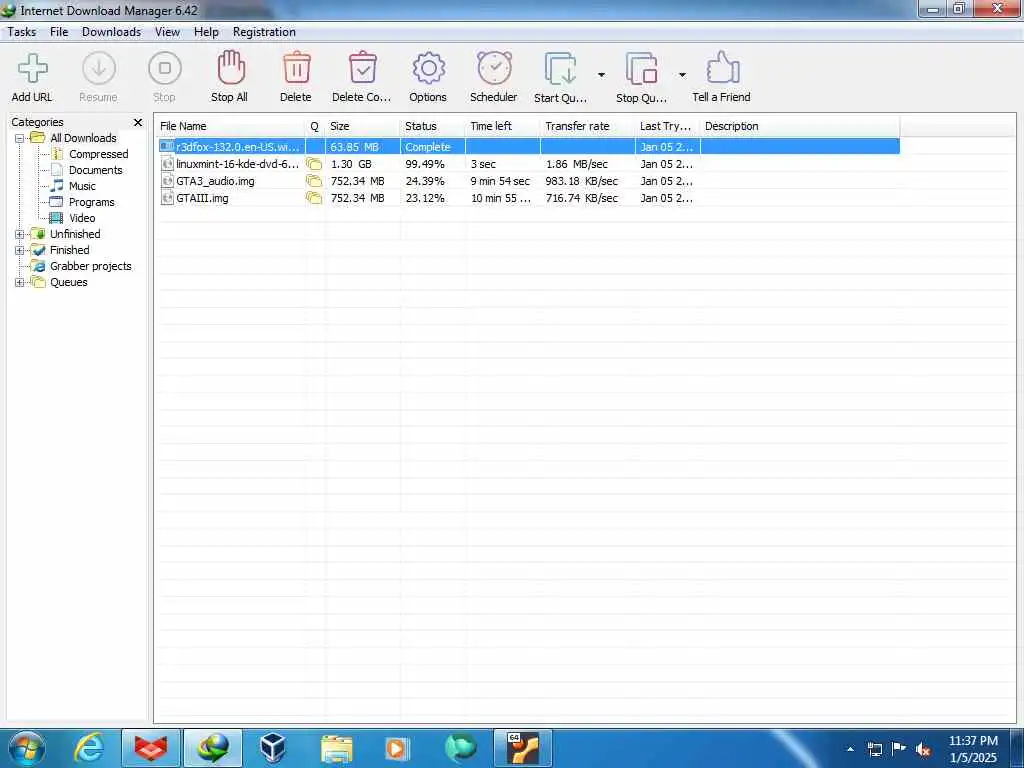Open the Scheduler clock icon
Viewport: 1024px width, 768px height.
click(494, 68)
